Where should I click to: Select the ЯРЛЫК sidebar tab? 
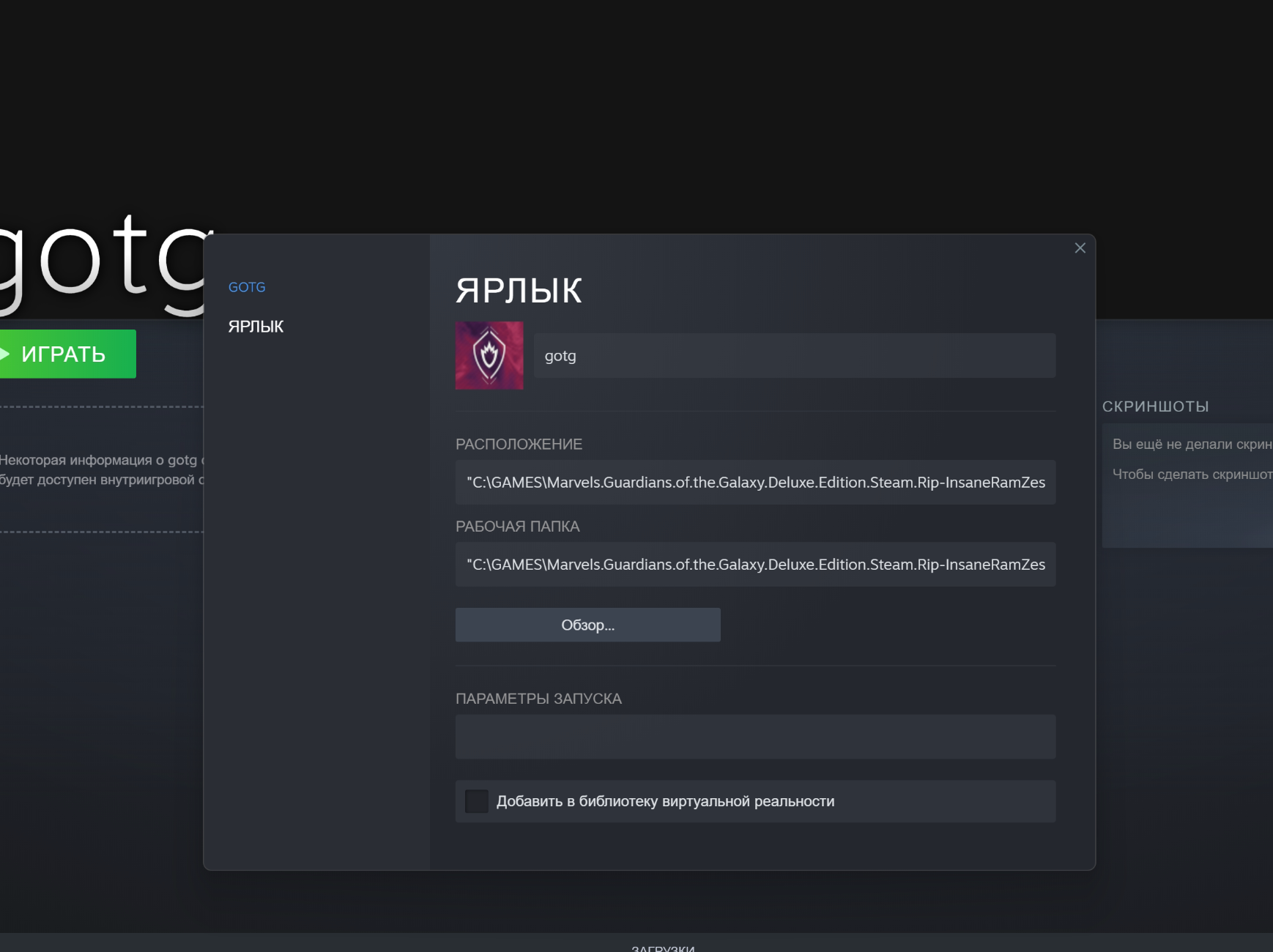(x=256, y=327)
